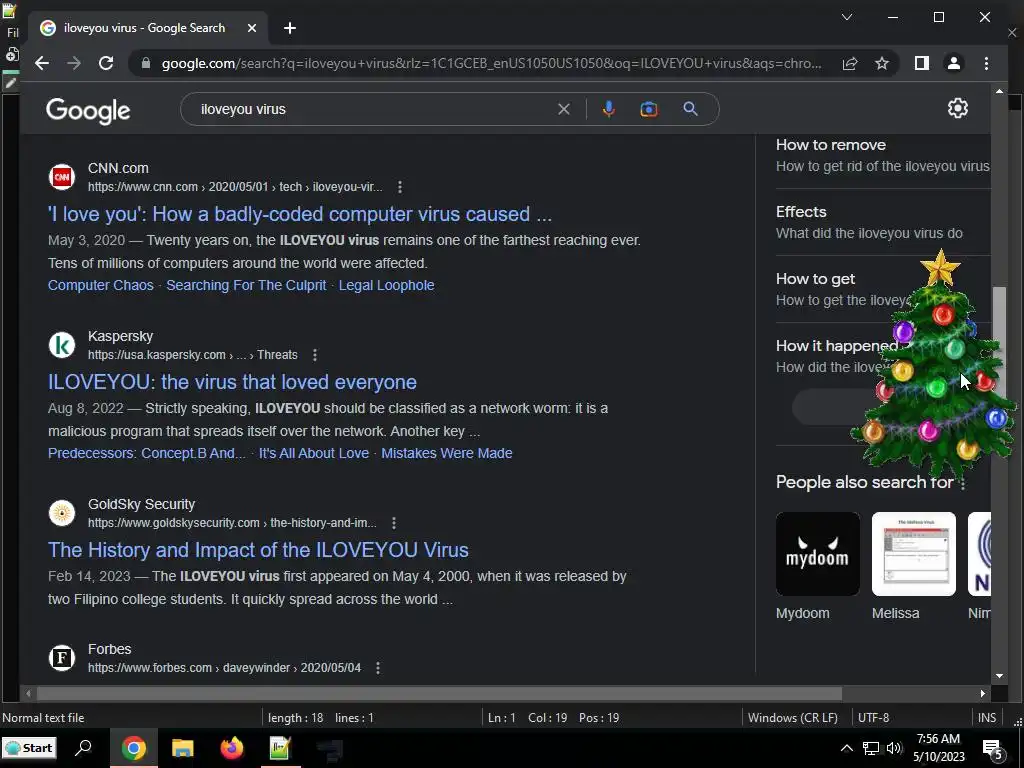Image resolution: width=1024 pixels, height=768 pixels.
Task: Toggle INS mode in status bar
Action: (987, 718)
